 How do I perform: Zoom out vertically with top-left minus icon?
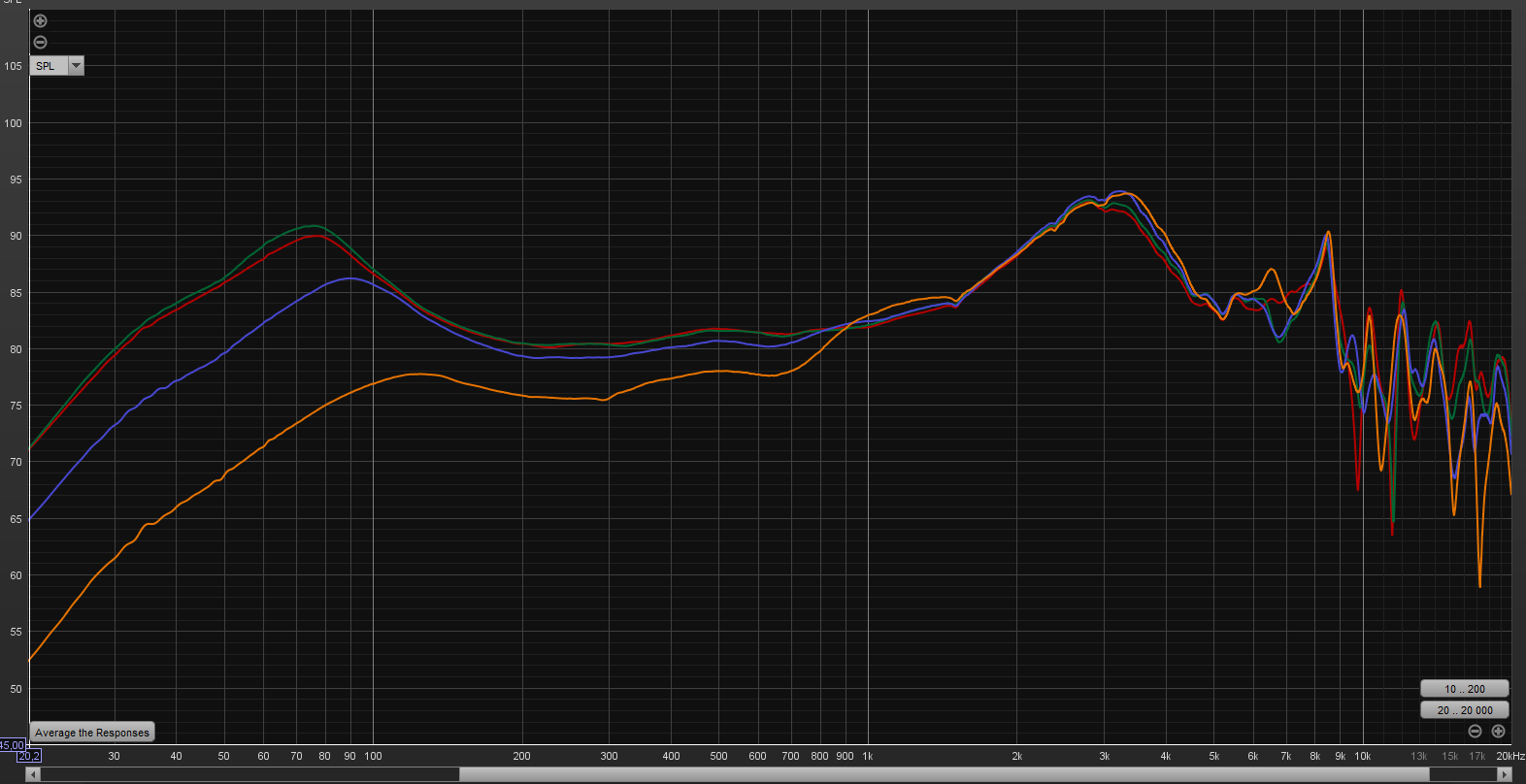pyautogui.click(x=40, y=42)
